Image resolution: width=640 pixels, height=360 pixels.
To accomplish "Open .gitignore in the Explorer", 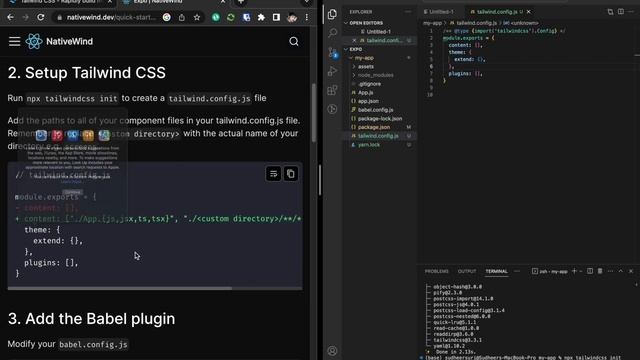I will point(370,84).
